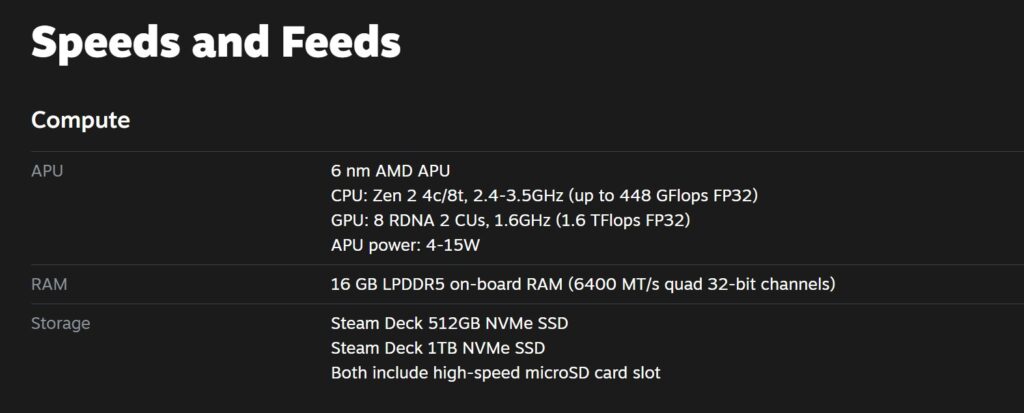Click the "6400 MT/s quad 32-bit channels" detail
The height and width of the screenshot is (413, 1024).
click(701, 285)
